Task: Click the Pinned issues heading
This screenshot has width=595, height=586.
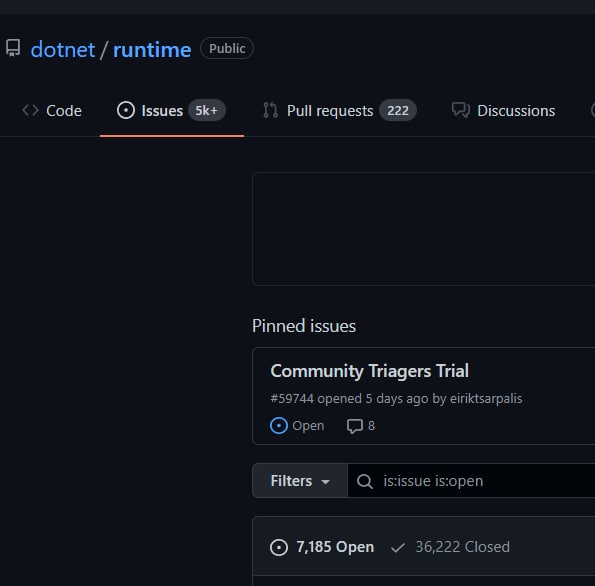Action: (x=304, y=326)
